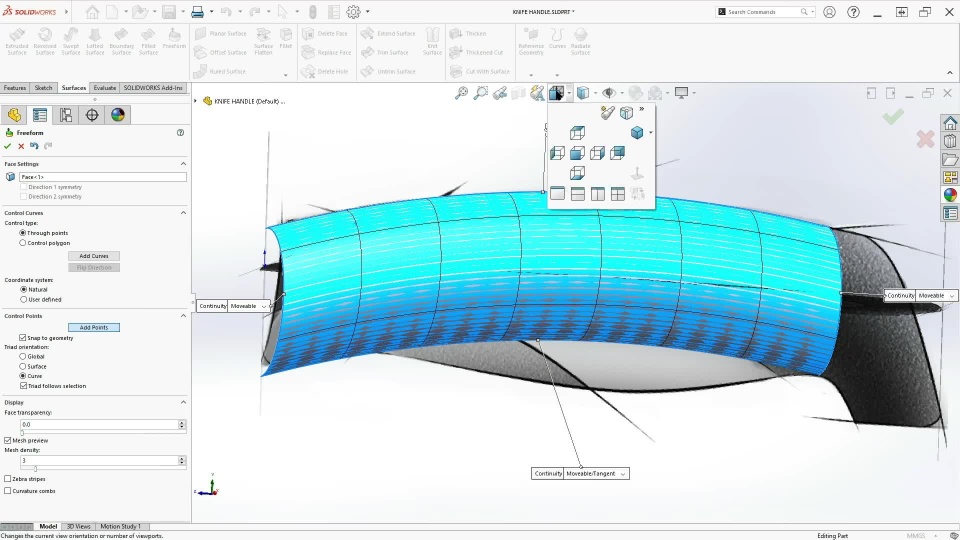Screen dimensions: 960x540
Task: Click Zoom to Area magnifier
Action: pyautogui.click(x=481, y=93)
